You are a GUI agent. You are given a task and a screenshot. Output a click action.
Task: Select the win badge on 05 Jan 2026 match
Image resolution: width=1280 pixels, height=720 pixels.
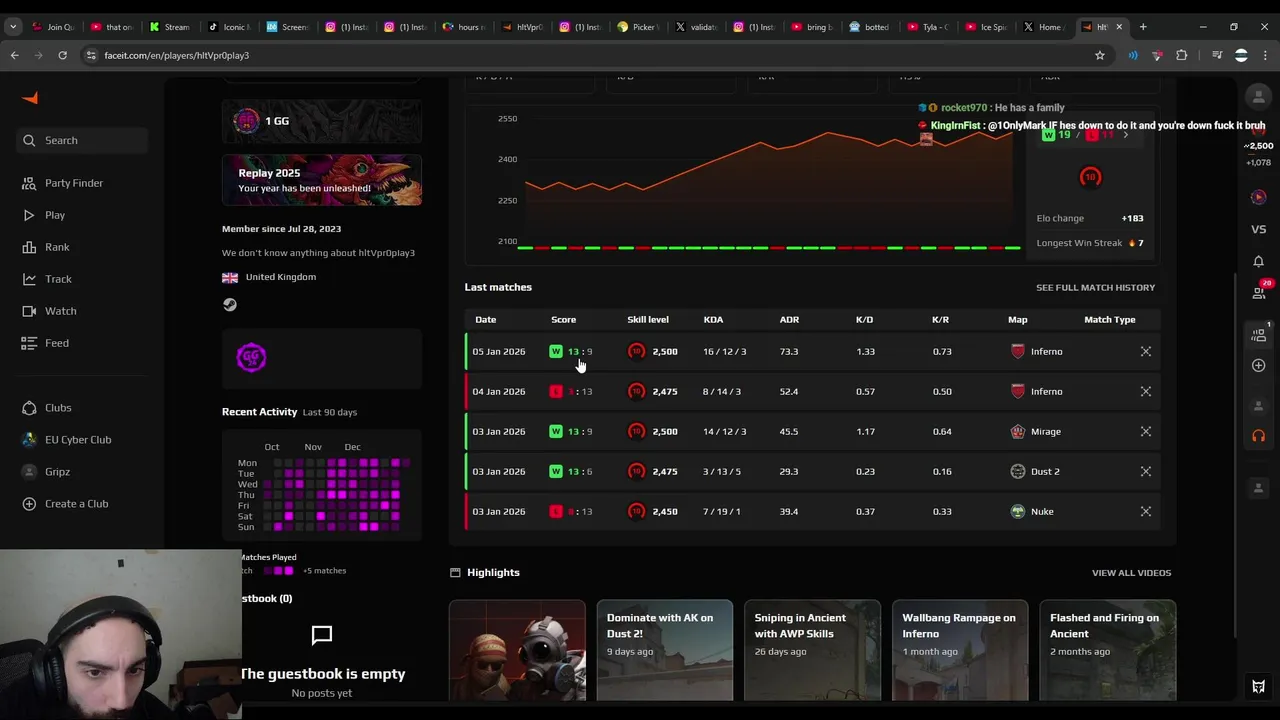[556, 352]
